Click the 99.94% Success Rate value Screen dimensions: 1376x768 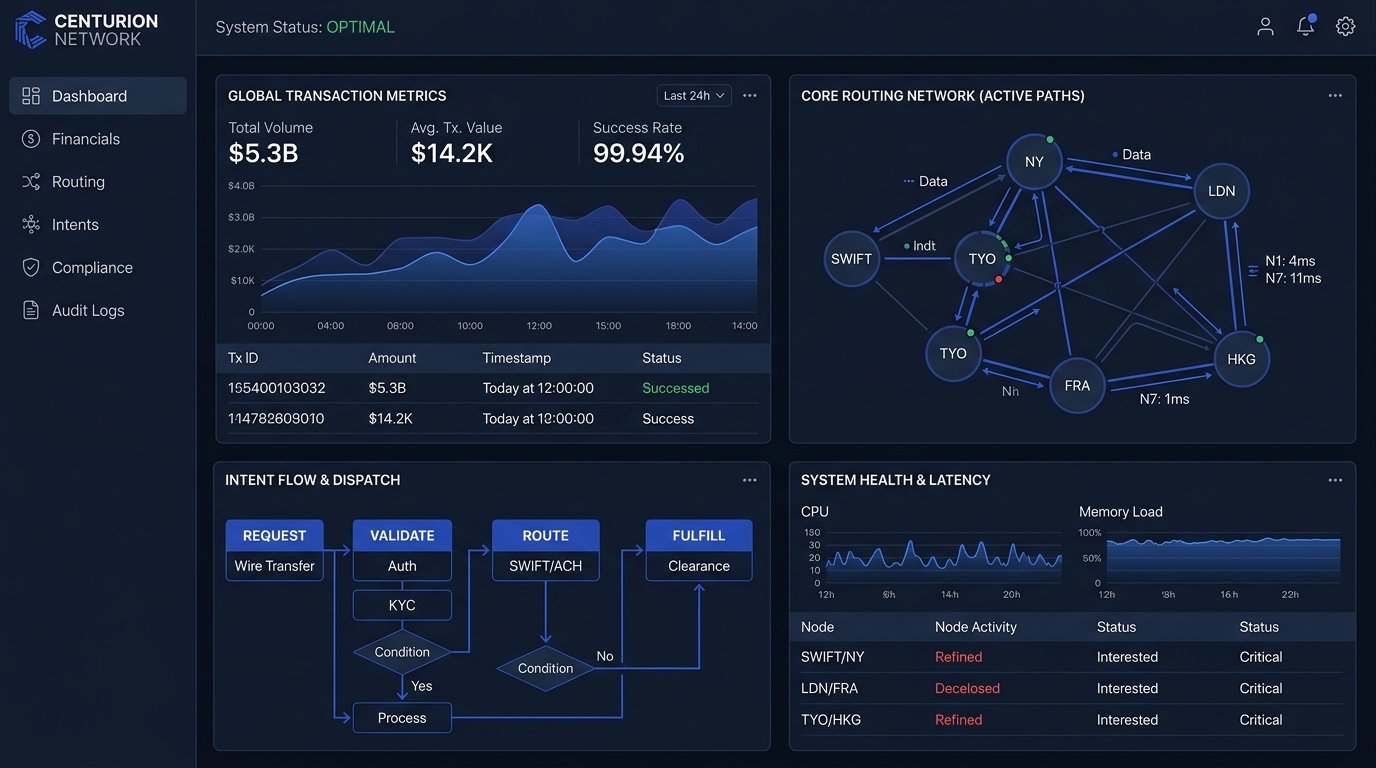click(x=639, y=153)
